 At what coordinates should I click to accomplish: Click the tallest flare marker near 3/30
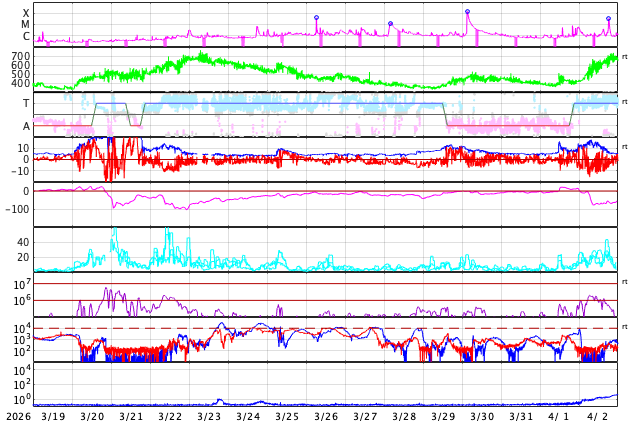click(467, 12)
